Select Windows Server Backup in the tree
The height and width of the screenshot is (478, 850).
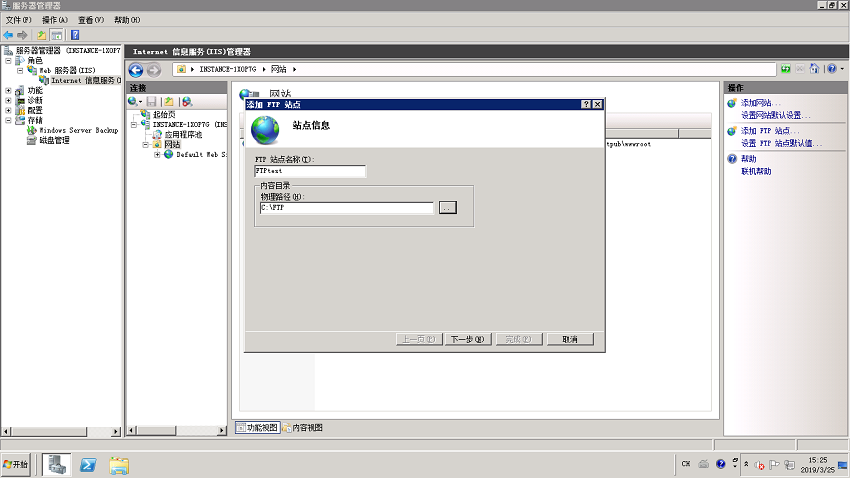click(x=79, y=131)
